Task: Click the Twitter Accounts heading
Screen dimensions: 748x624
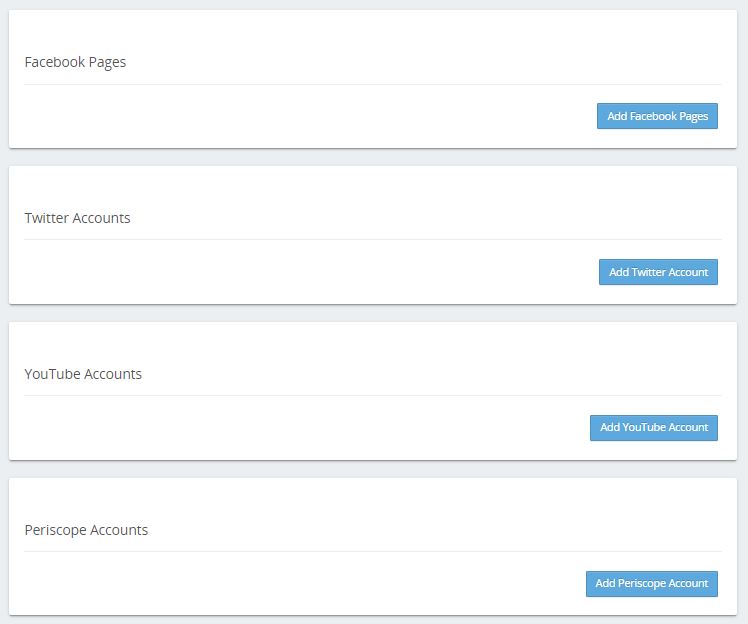Action: click(x=77, y=218)
